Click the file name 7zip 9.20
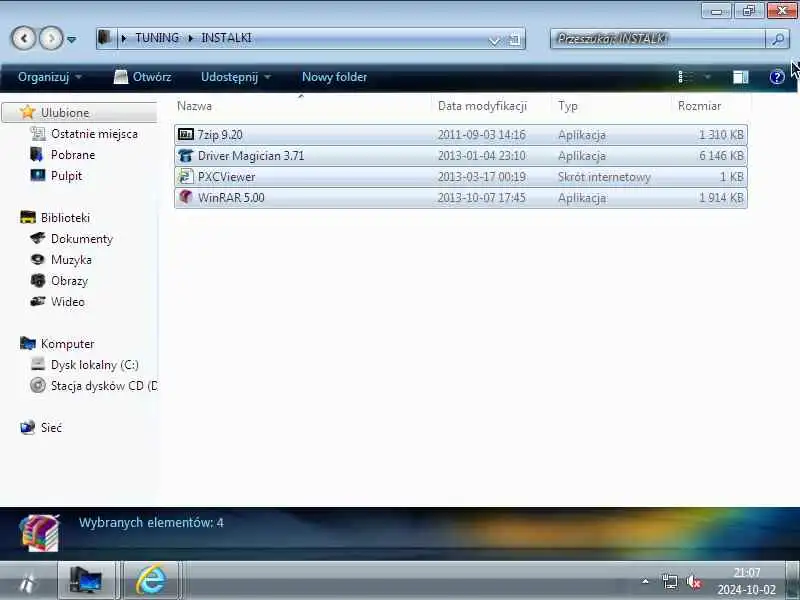 220,135
